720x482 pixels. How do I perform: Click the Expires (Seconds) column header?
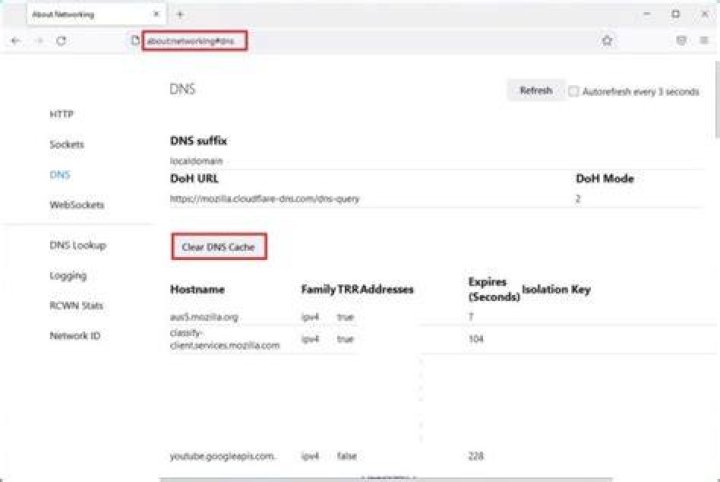click(494, 289)
